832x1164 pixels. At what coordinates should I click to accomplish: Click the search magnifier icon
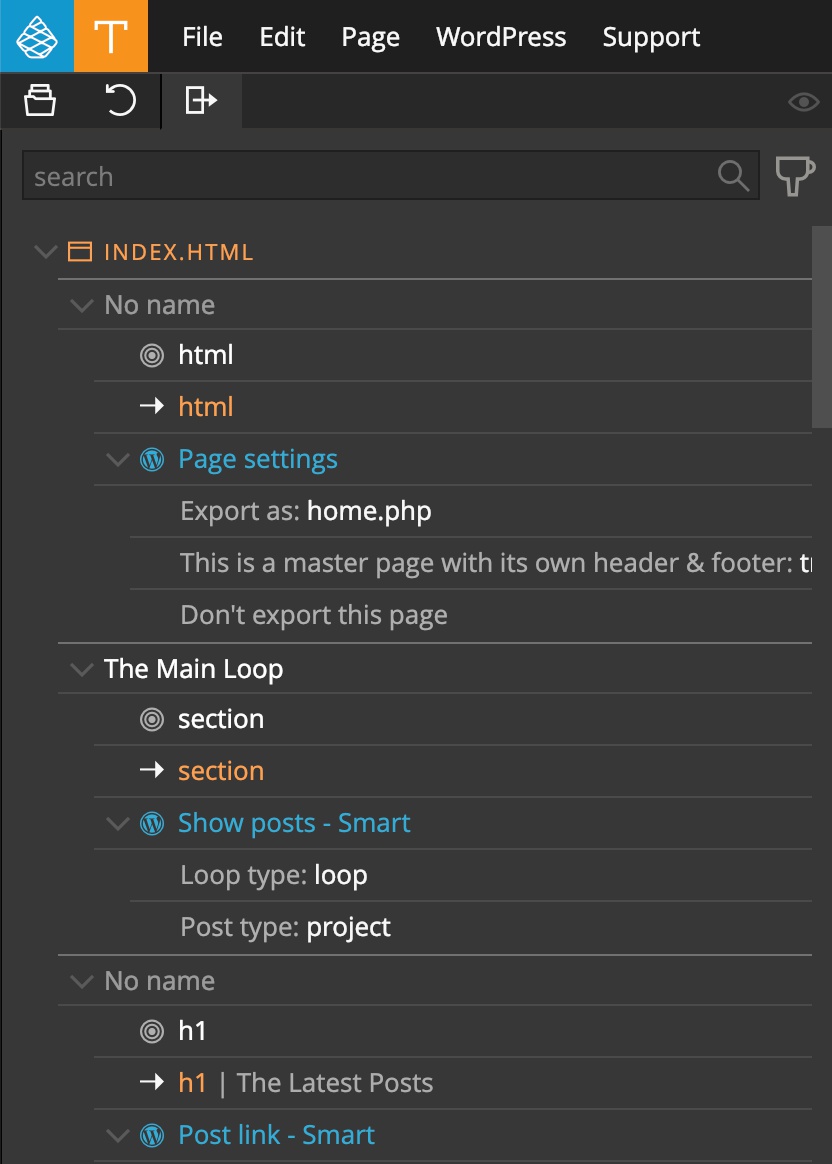[x=733, y=176]
